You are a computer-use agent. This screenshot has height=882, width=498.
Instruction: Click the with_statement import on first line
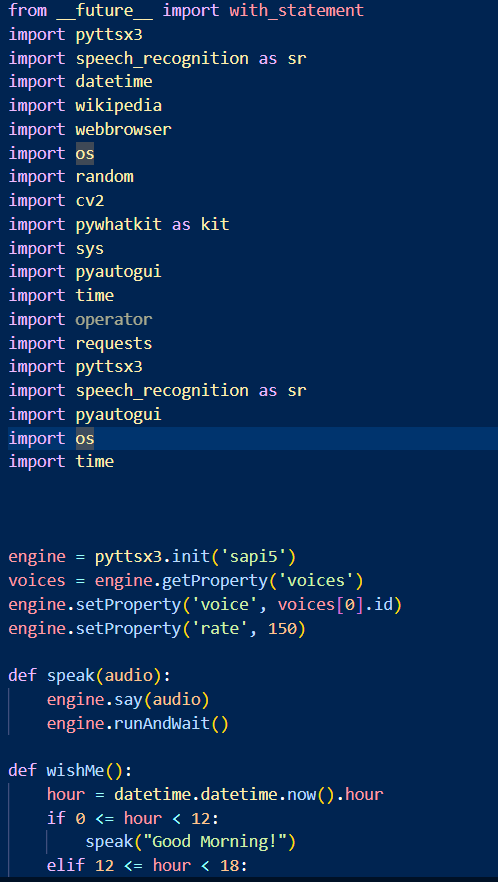pos(297,11)
